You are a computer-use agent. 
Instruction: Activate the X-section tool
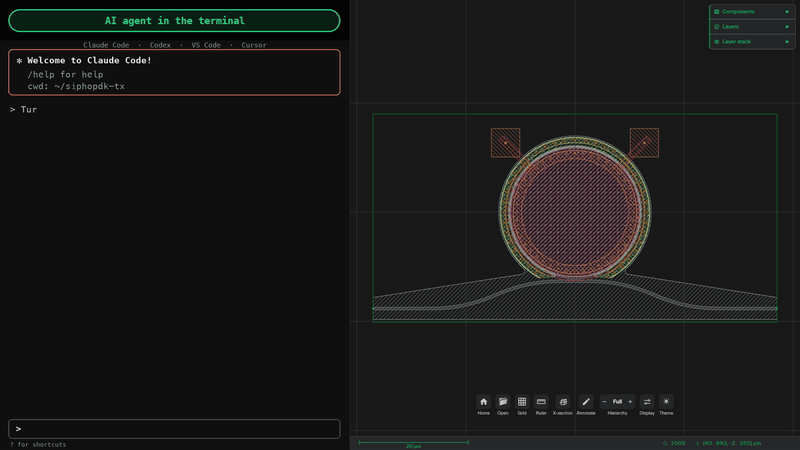pyautogui.click(x=563, y=402)
